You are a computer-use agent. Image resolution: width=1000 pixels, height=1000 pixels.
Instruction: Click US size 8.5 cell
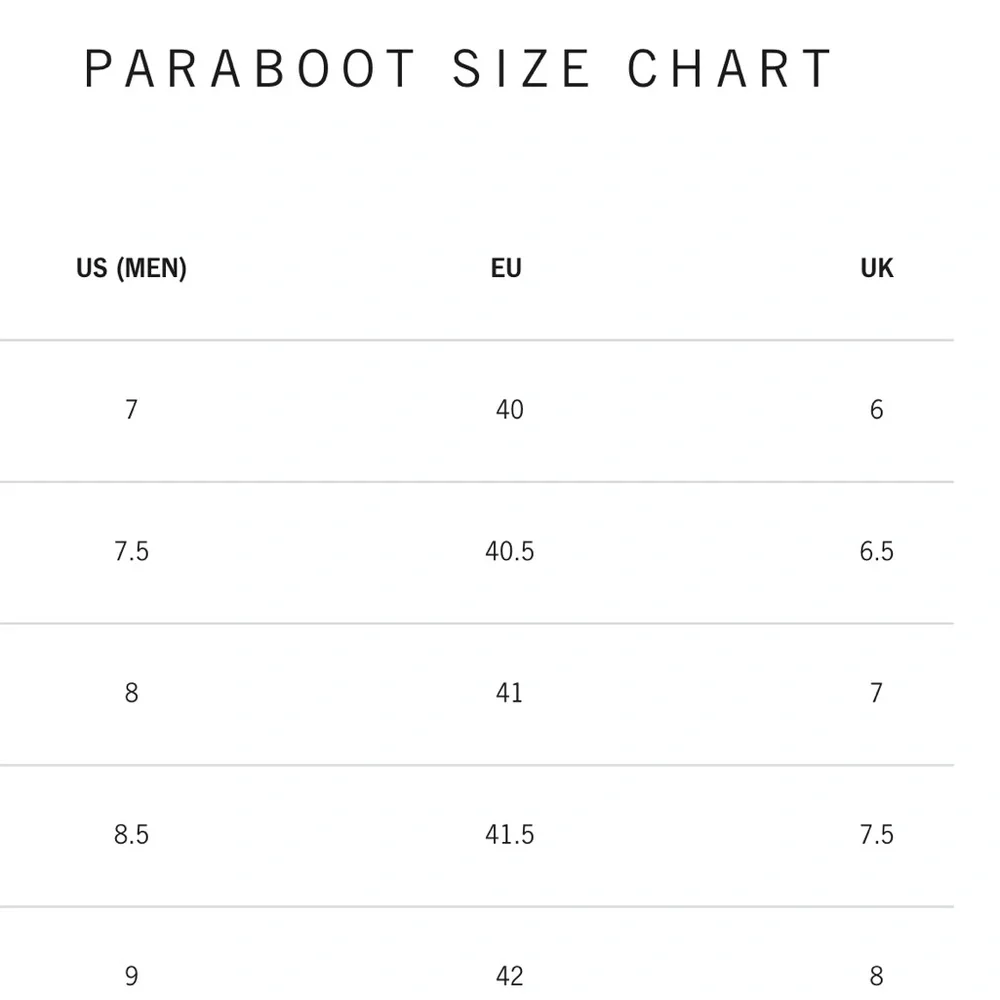(x=131, y=834)
